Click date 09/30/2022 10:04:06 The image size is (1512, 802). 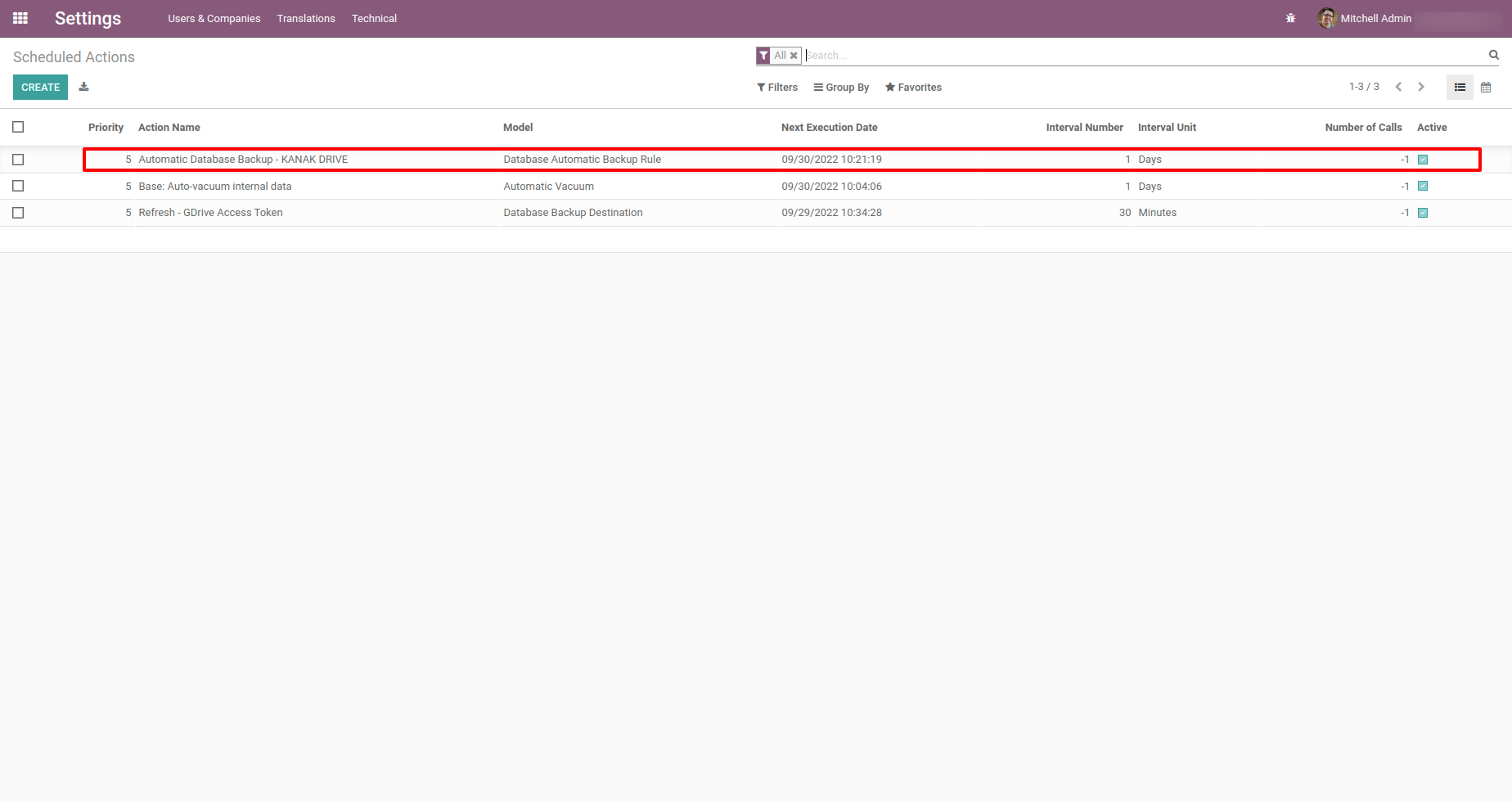[831, 187]
